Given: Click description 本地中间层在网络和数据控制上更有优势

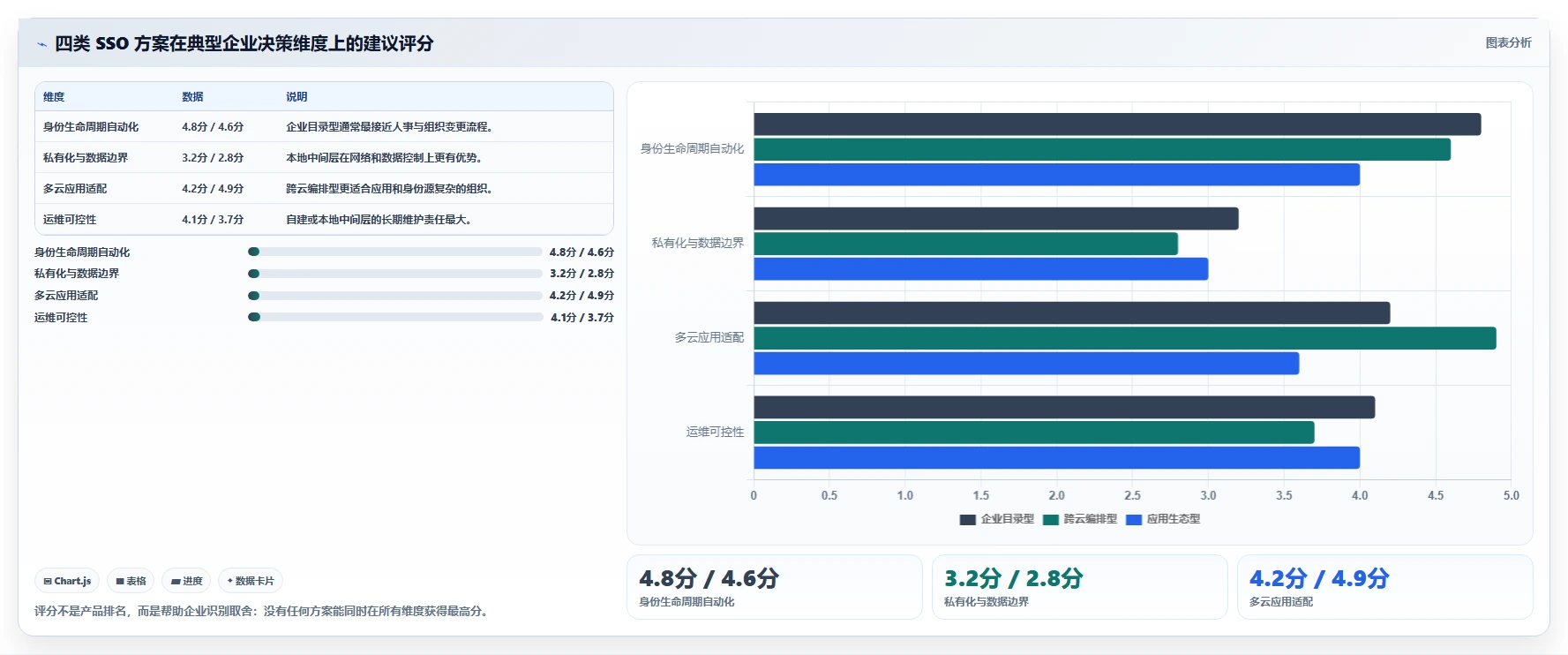Looking at the screenshot, I should [384, 158].
